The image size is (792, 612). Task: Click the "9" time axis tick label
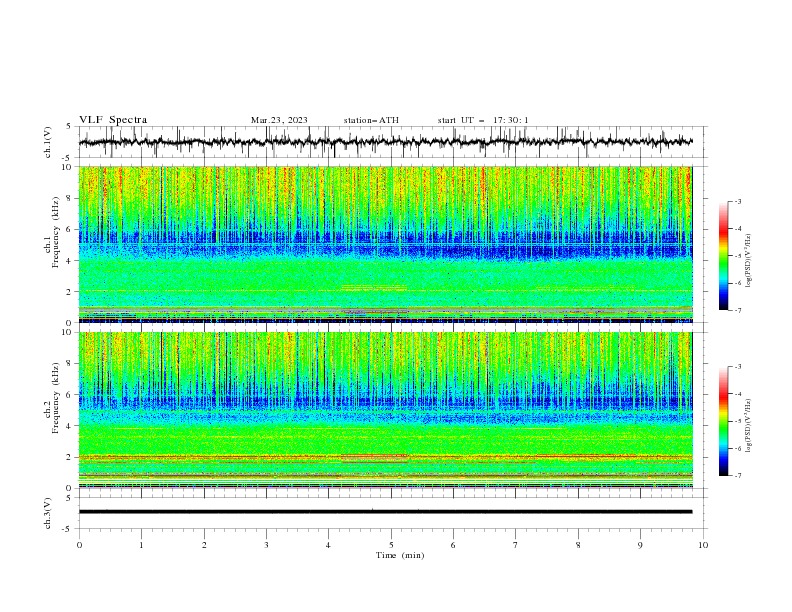pos(640,545)
